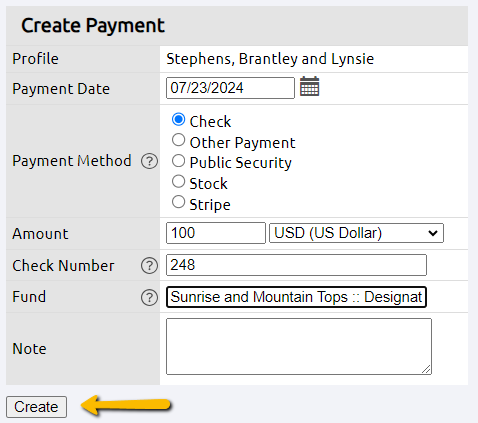Screen dimensions: 478x423
Task: Grab the Note textarea resize handle
Action: (426, 369)
